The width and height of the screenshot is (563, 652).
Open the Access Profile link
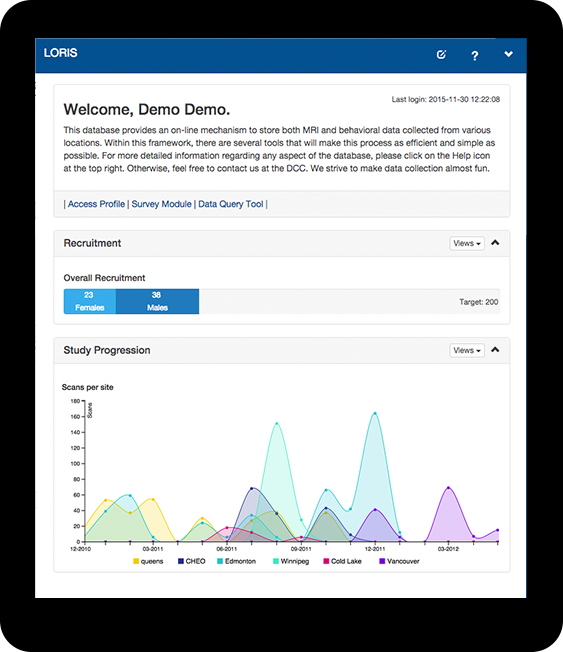[x=96, y=204]
